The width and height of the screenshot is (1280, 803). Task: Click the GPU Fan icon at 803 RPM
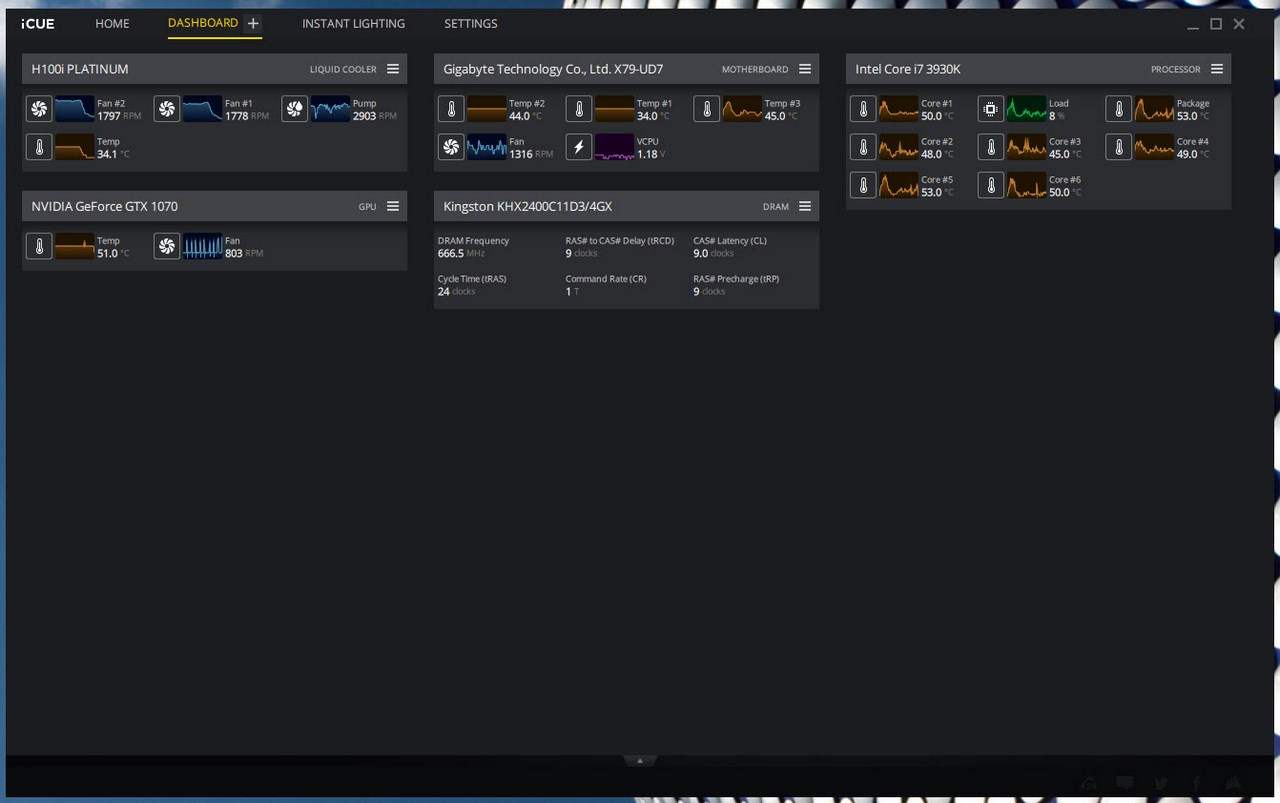click(x=167, y=246)
